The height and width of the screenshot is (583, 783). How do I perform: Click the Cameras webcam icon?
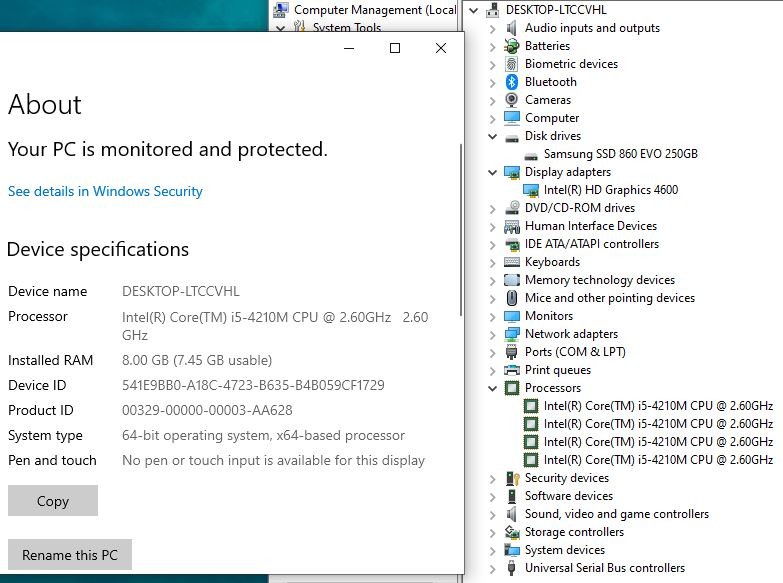[511, 100]
